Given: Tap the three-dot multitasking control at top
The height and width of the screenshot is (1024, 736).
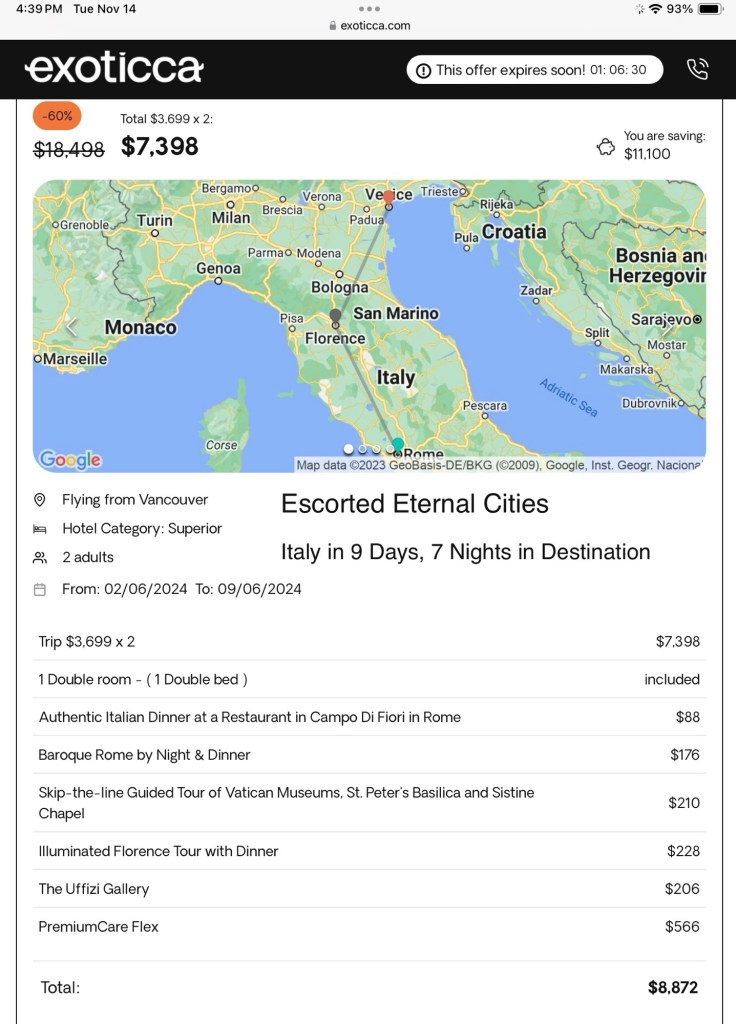Looking at the screenshot, I should (x=368, y=8).
